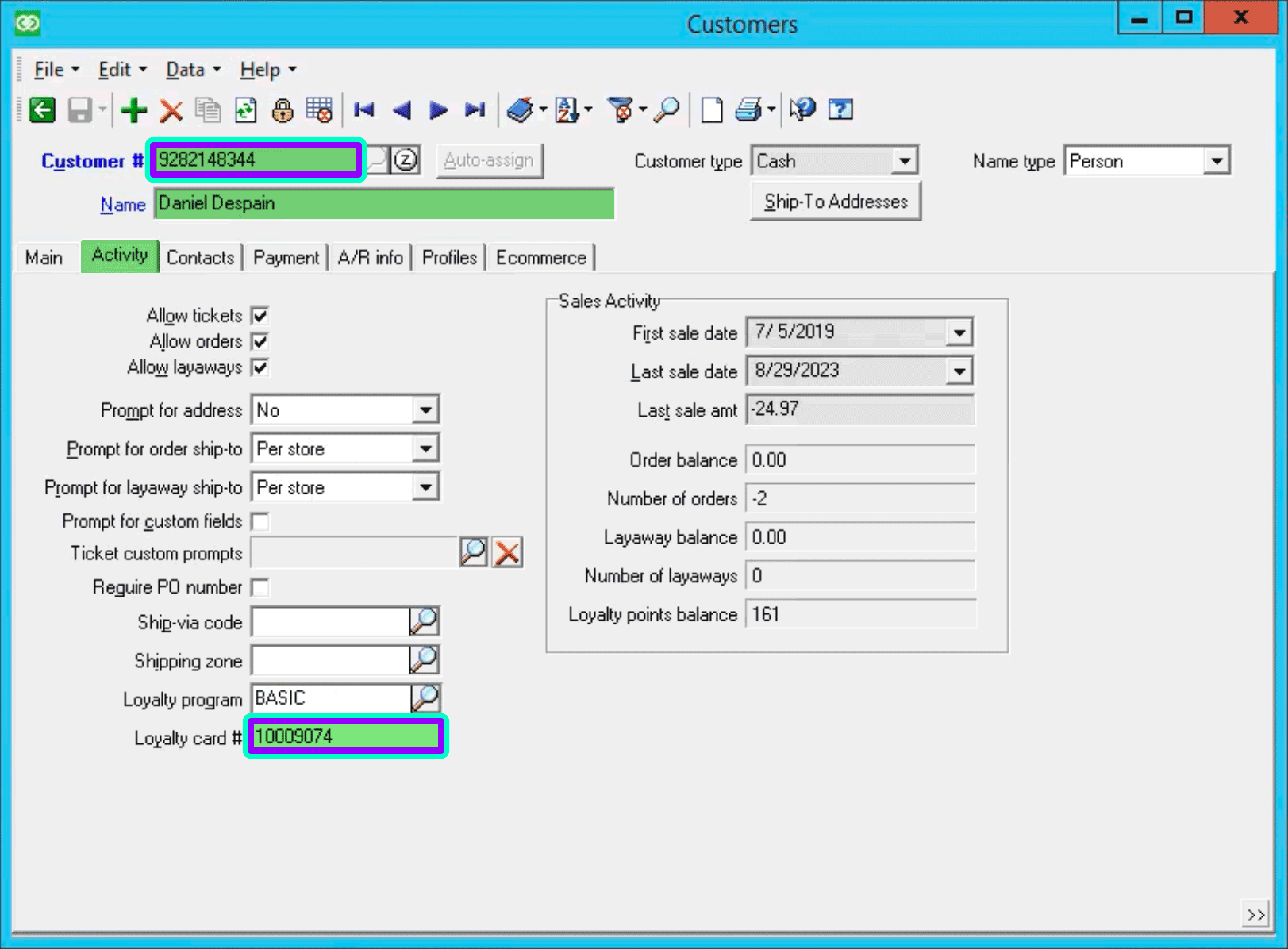Open the magnifier lookup in the toolbar
This screenshot has width=1288, height=949.
click(x=667, y=110)
